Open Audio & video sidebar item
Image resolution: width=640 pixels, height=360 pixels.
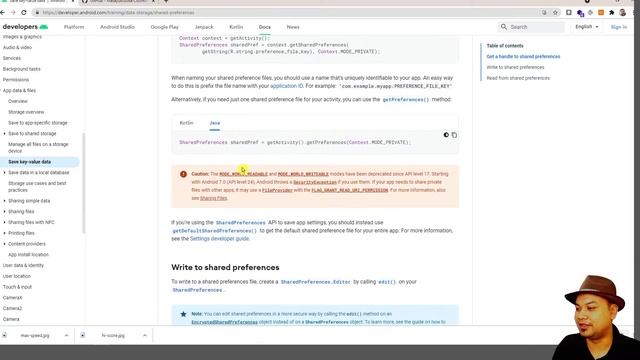[17, 47]
